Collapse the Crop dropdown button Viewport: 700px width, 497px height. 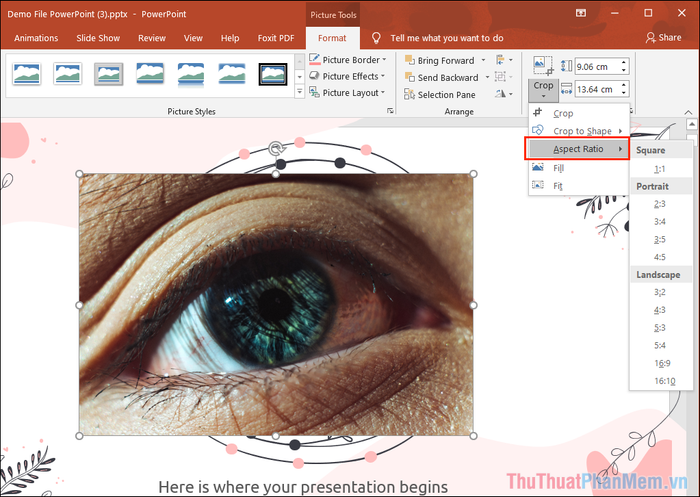click(x=543, y=89)
